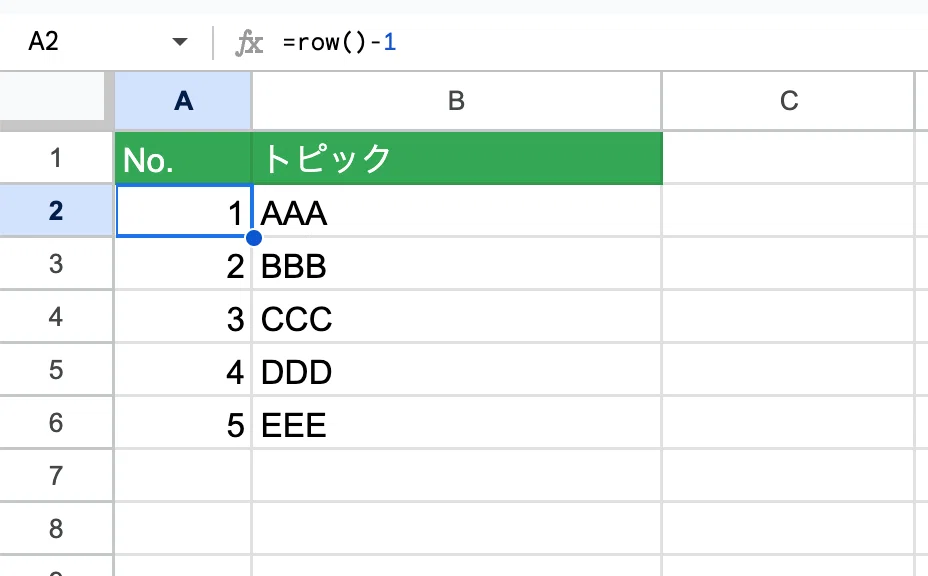This screenshot has height=576, width=928.
Task: Select row 5 header
Action: (56, 369)
